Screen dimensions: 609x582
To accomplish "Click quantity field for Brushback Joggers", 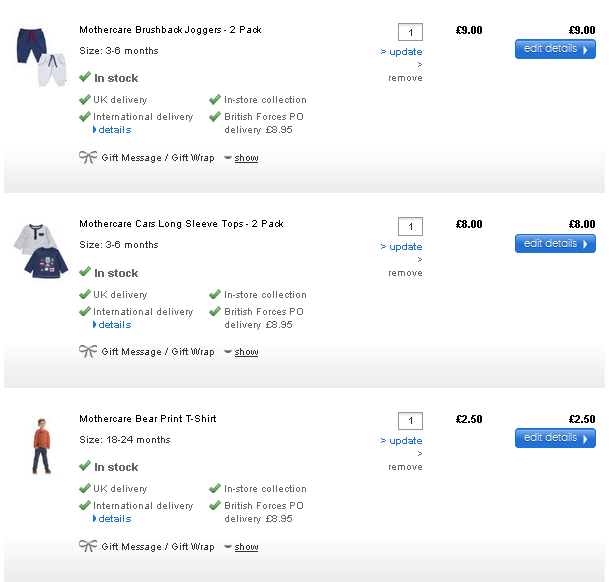I will click(x=410, y=32).
